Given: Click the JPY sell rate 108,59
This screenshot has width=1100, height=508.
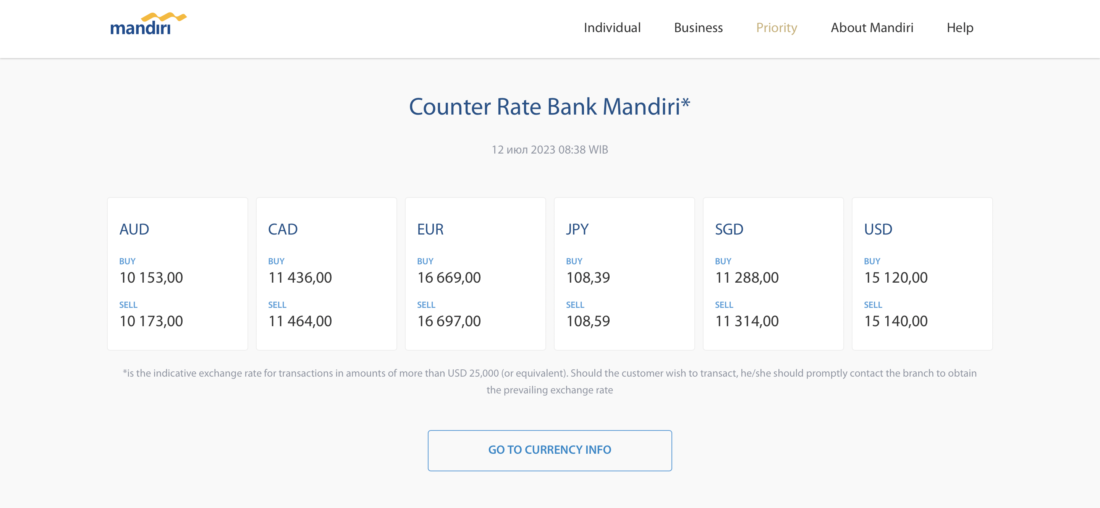Looking at the screenshot, I should pos(588,322).
